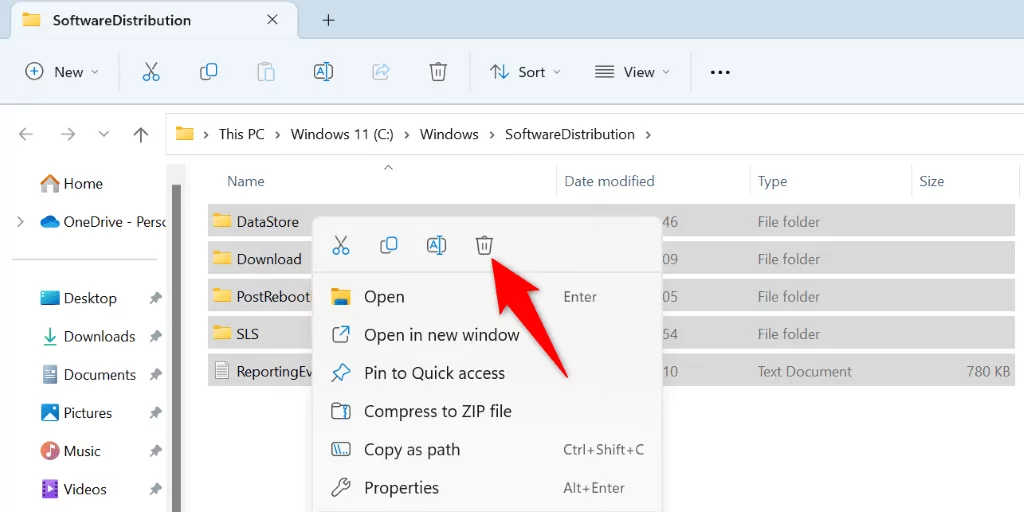The width and height of the screenshot is (1024, 512).
Task: Open a new tab with plus button
Action: click(328, 20)
